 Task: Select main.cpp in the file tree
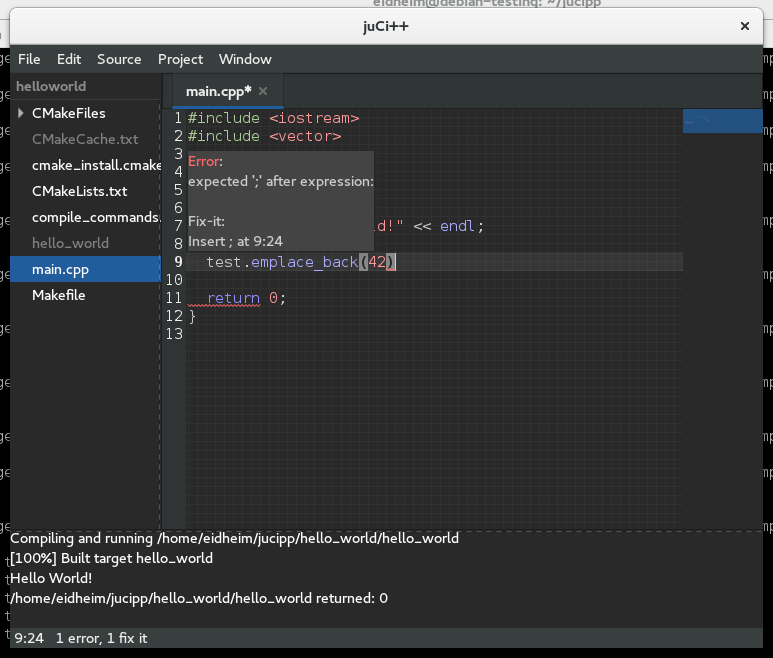click(x=59, y=269)
